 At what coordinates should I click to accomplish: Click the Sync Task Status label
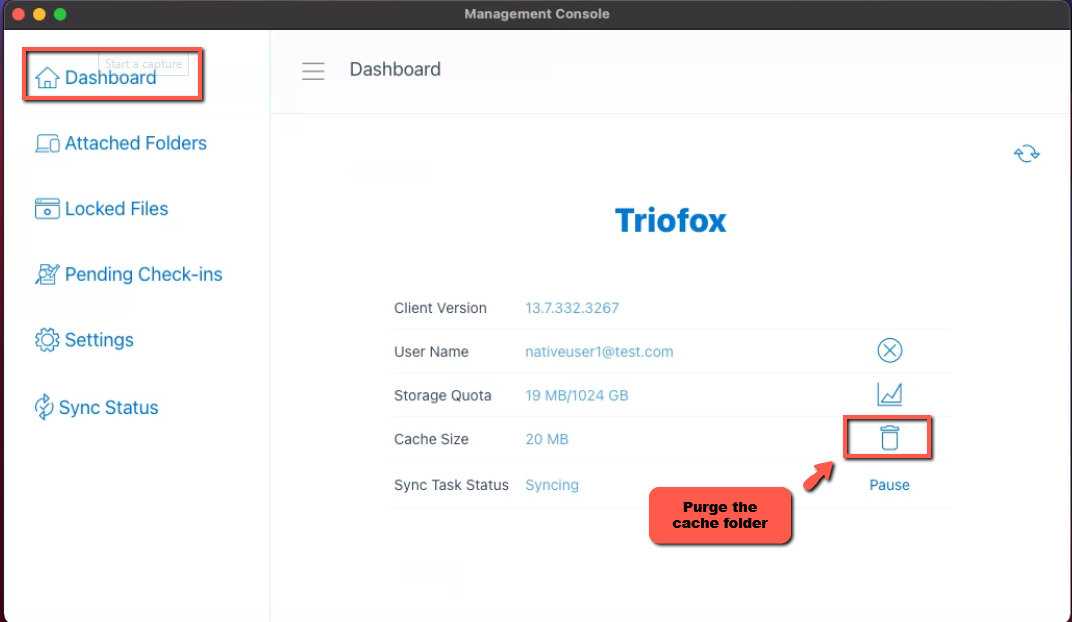pyautogui.click(x=451, y=485)
